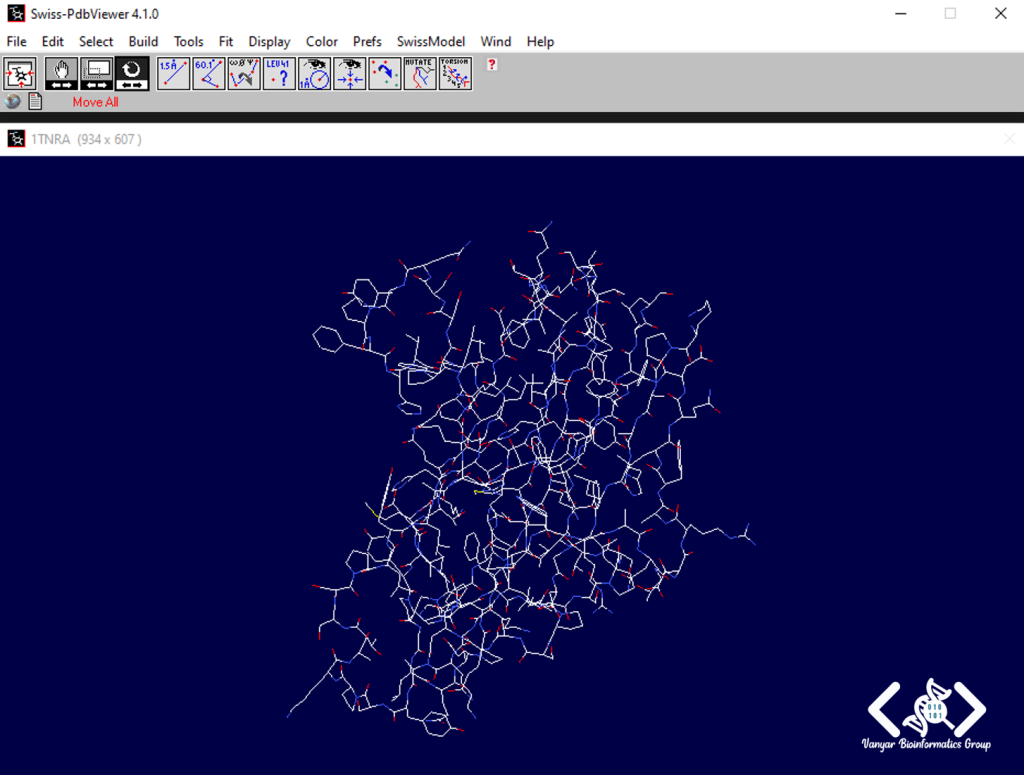
Task: Click the red question mark help icon
Action: (x=492, y=64)
